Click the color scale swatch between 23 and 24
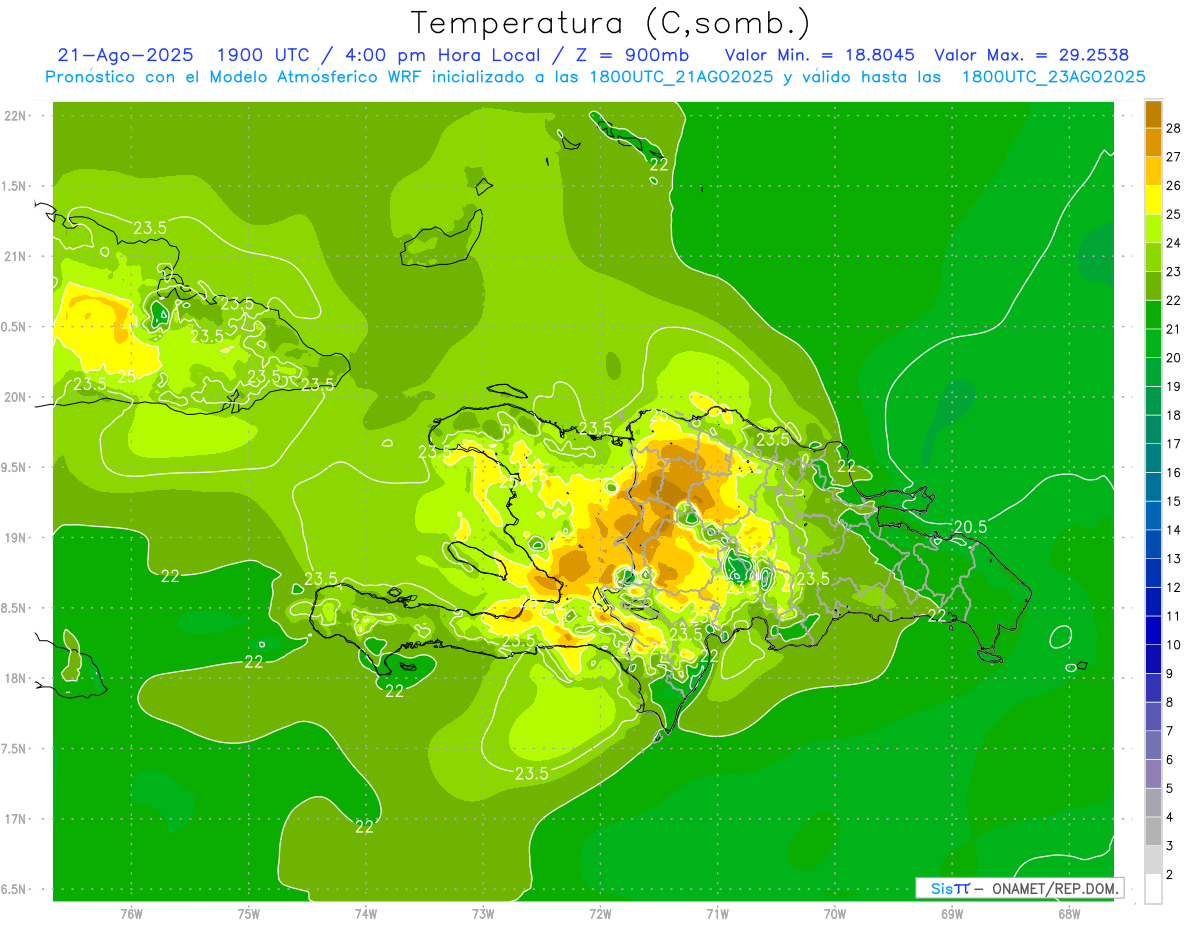 coord(1154,257)
